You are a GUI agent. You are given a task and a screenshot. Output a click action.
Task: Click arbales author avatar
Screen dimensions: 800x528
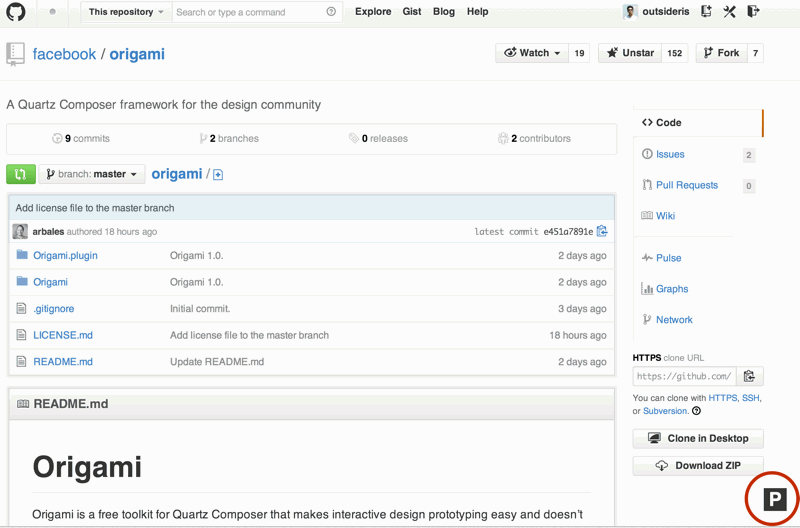click(x=20, y=232)
